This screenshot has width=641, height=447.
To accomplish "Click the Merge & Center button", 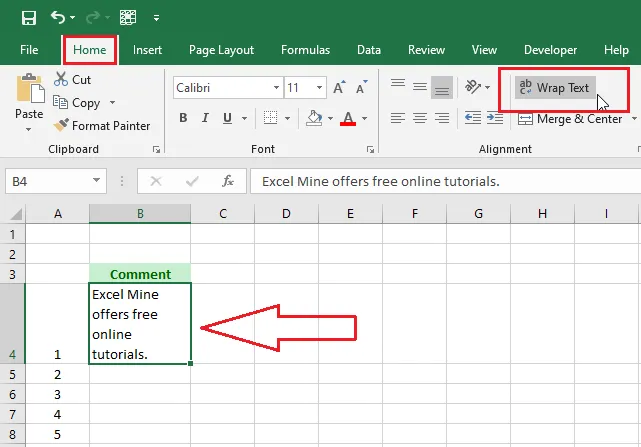I will click(x=570, y=119).
